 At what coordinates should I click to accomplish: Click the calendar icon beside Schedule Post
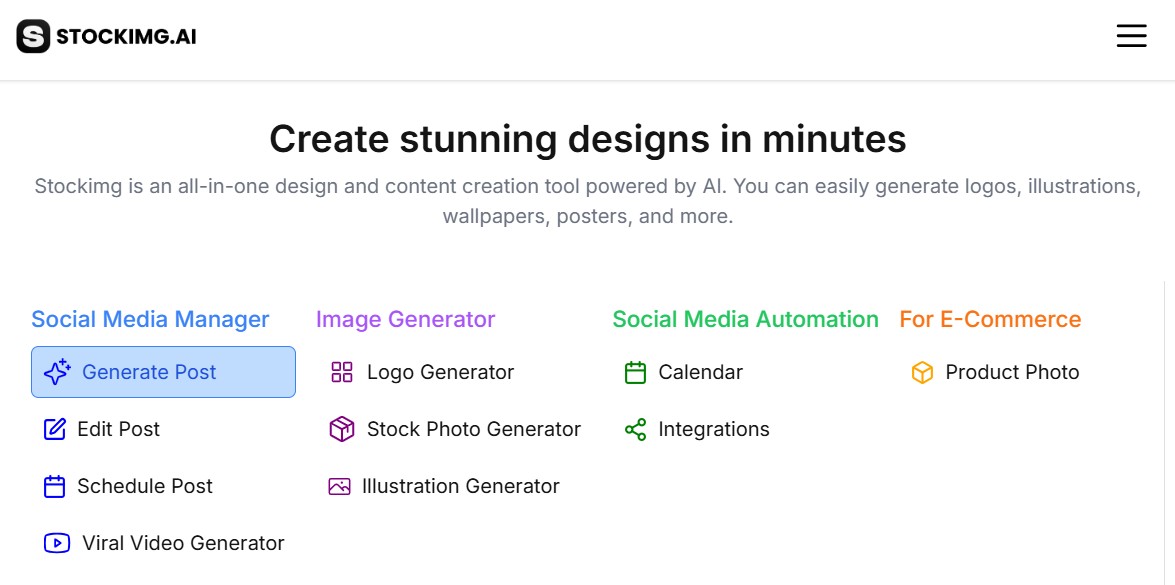[55, 486]
